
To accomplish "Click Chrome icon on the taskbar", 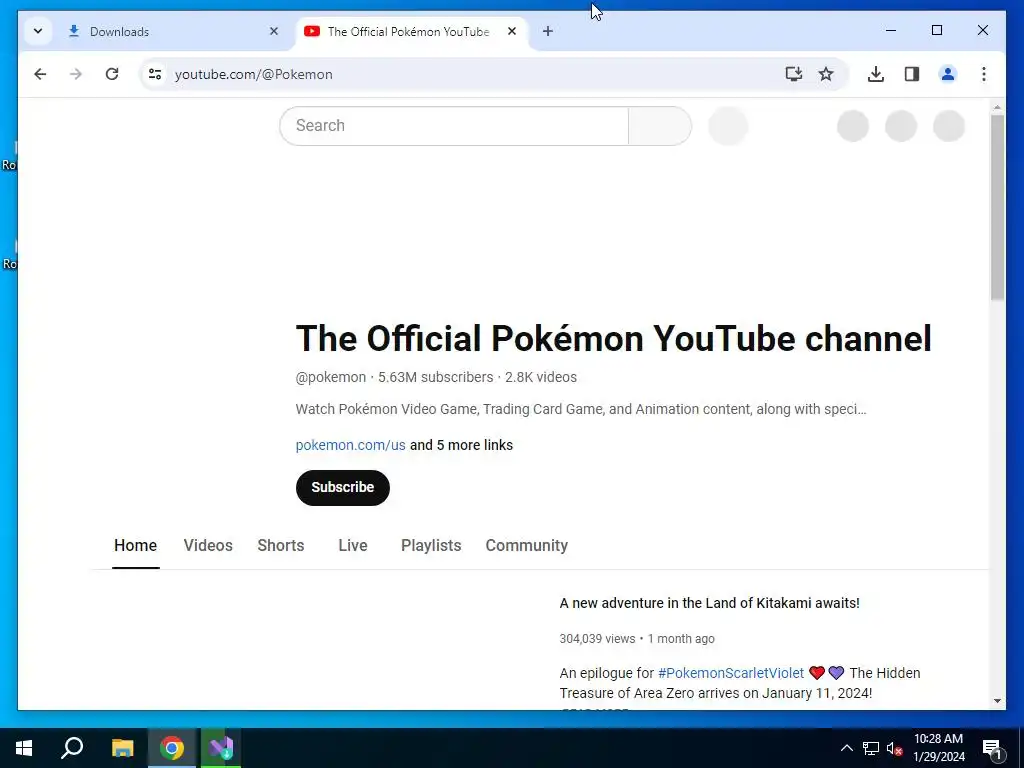I will click(x=172, y=748).
